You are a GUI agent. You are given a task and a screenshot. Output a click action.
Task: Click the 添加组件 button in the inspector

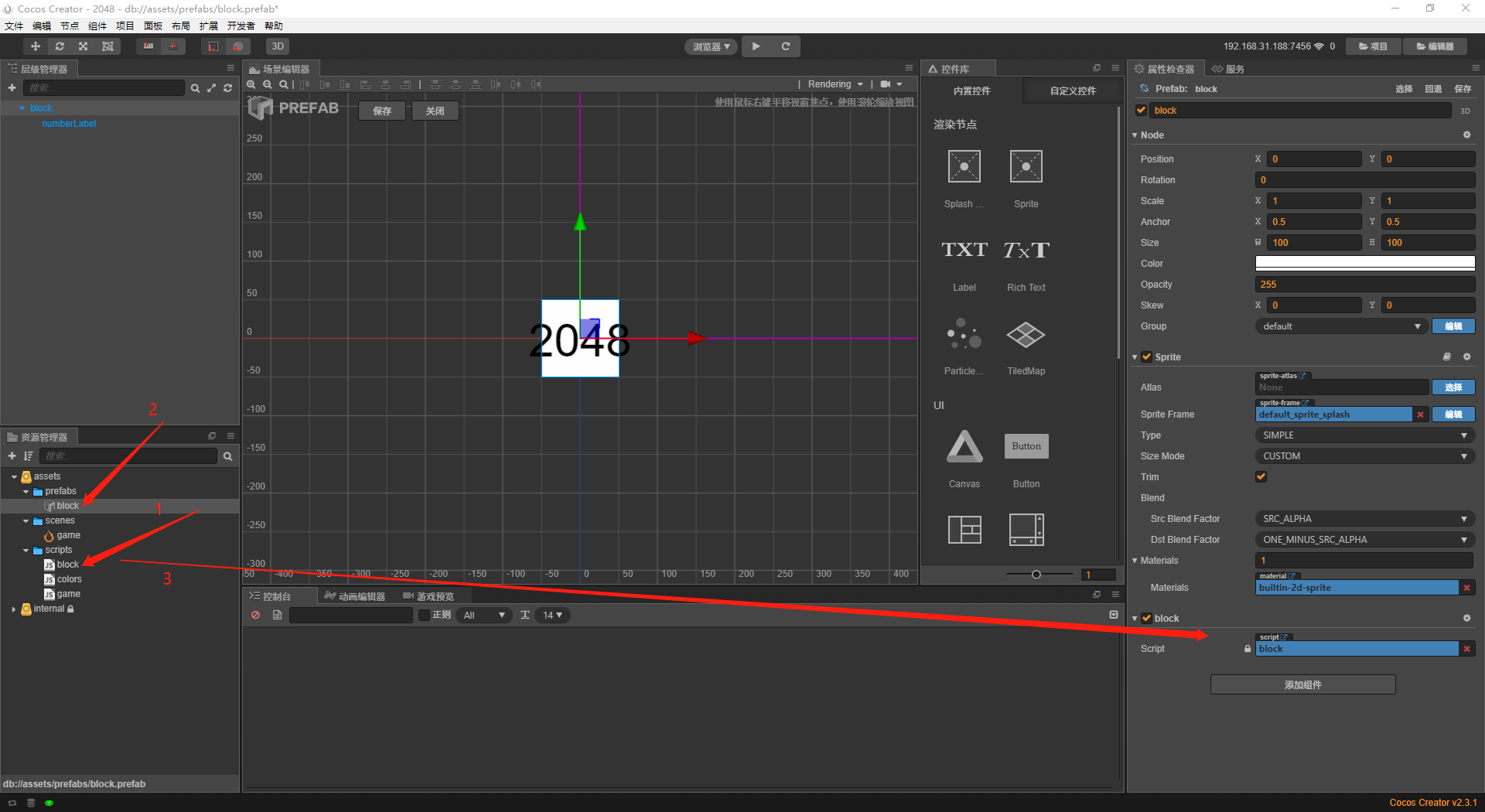point(1302,684)
